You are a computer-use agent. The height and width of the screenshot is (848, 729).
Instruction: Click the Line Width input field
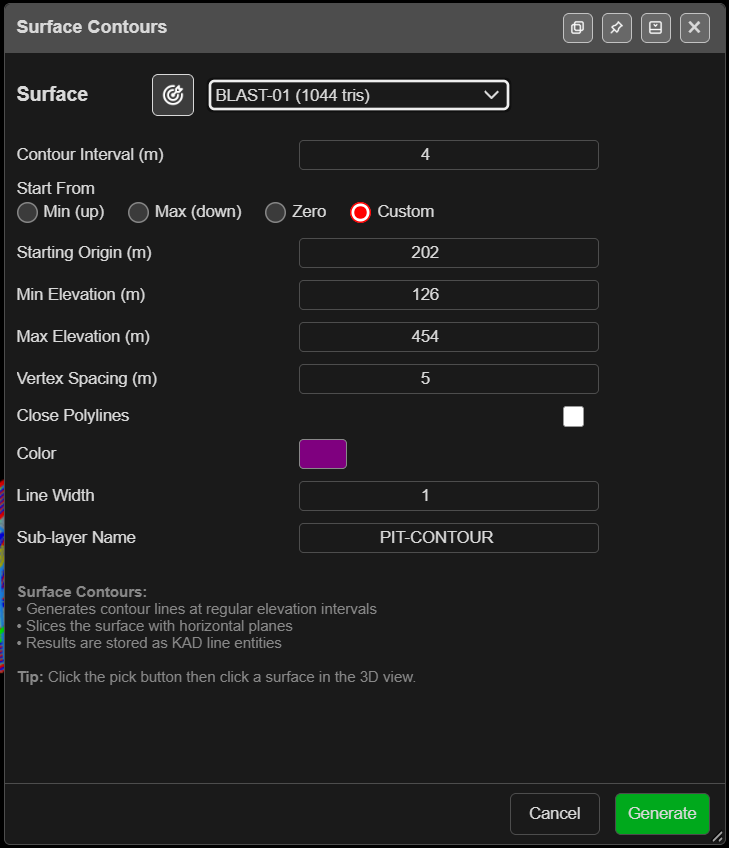click(448, 495)
